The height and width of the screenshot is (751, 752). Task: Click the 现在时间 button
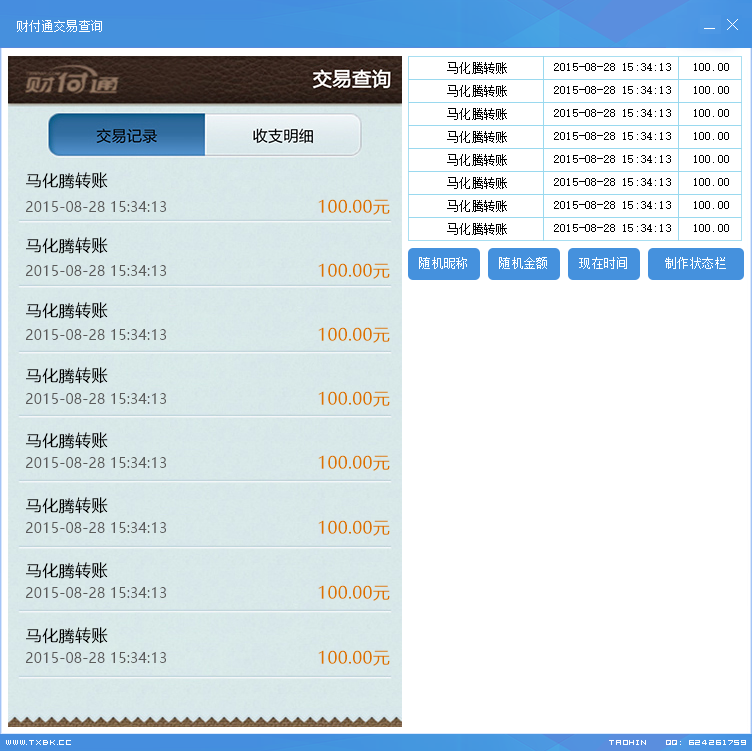click(603, 263)
